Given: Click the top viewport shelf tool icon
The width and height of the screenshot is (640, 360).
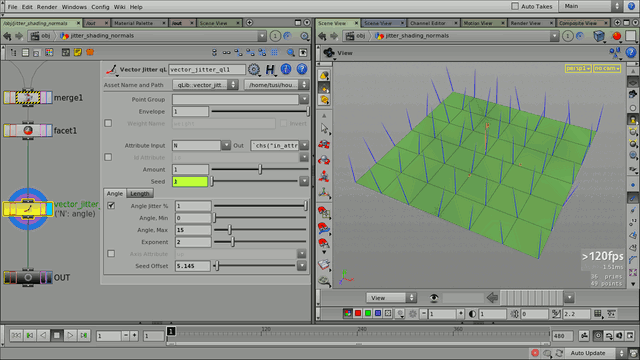Looking at the screenshot, I should [x=324, y=76].
